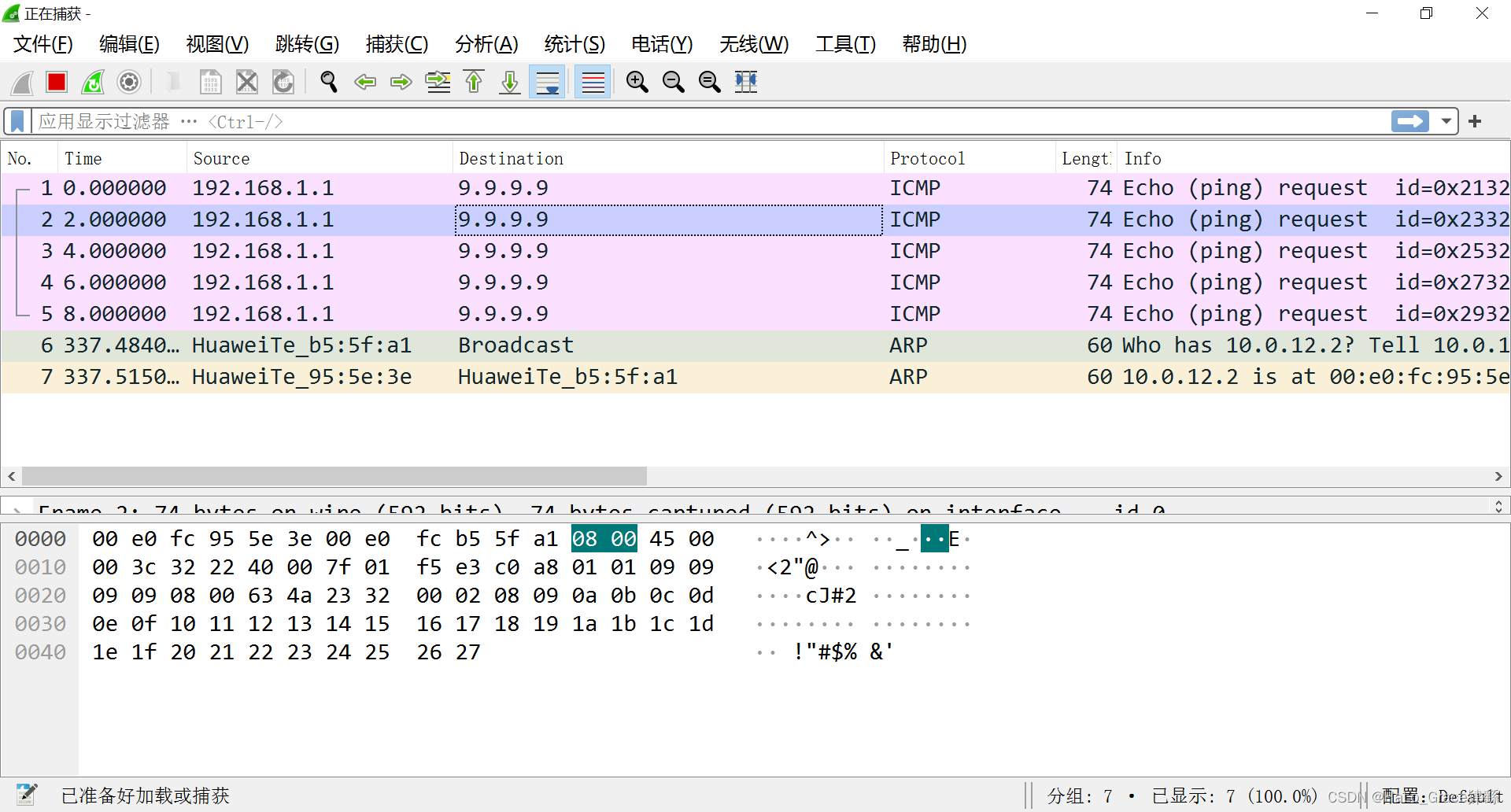
Task: Click highlighted hex bytes 08 00
Action: point(604,539)
